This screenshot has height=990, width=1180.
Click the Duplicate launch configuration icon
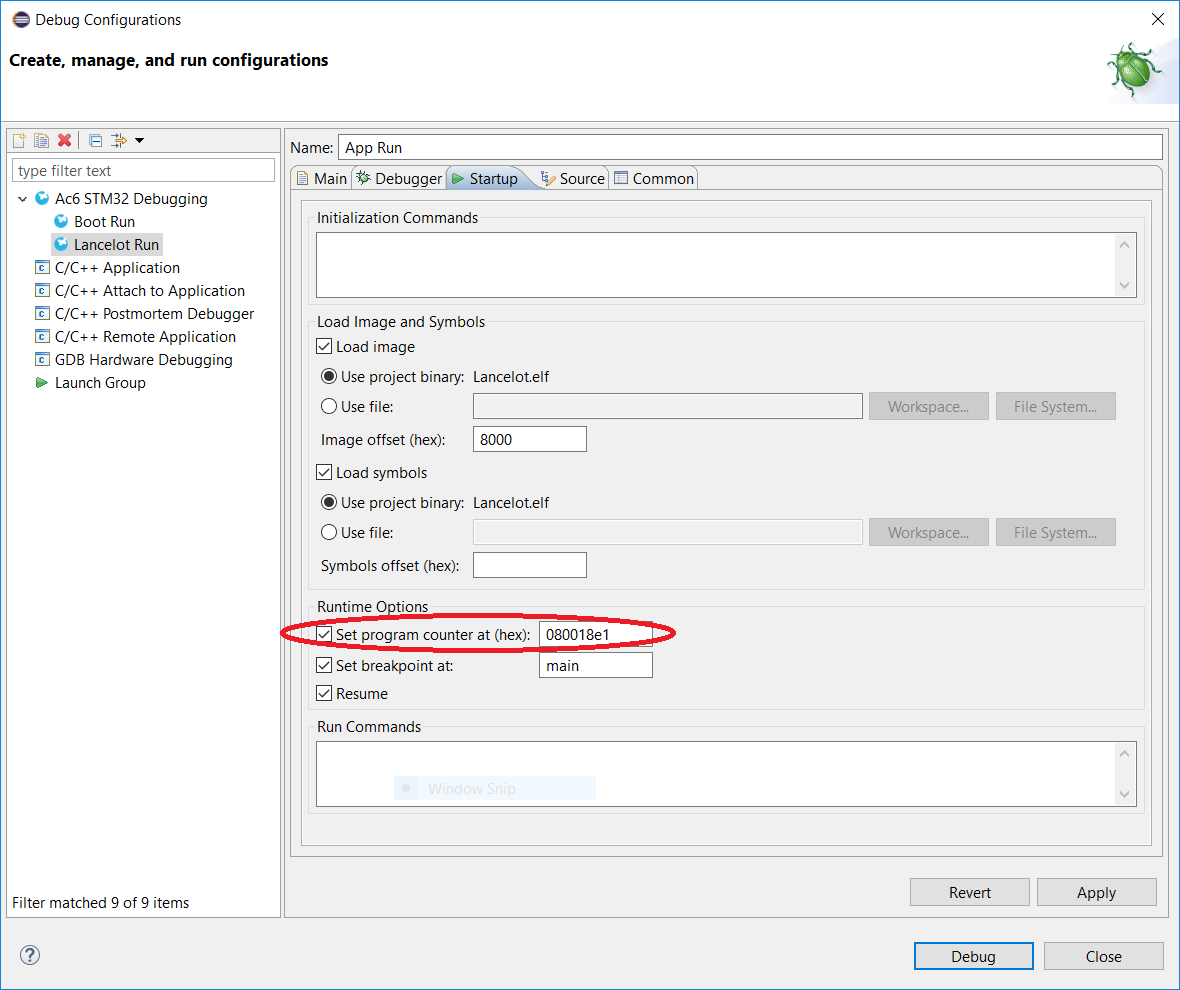tap(41, 140)
